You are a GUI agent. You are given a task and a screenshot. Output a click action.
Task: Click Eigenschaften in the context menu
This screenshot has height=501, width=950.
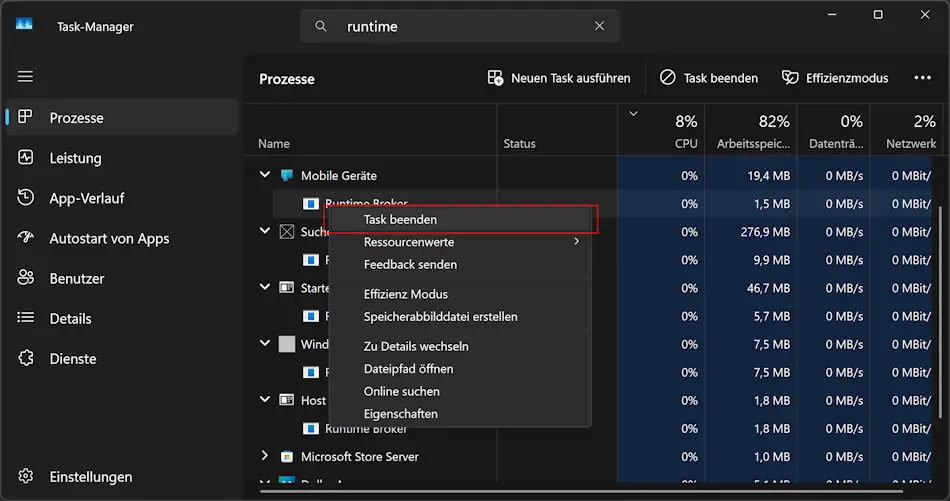tap(400, 413)
